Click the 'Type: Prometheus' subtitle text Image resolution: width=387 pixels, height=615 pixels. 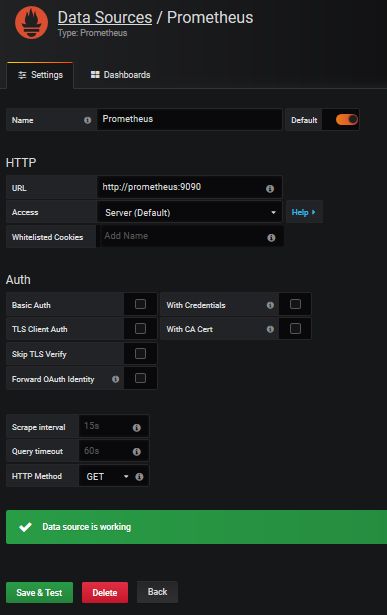coord(93,33)
